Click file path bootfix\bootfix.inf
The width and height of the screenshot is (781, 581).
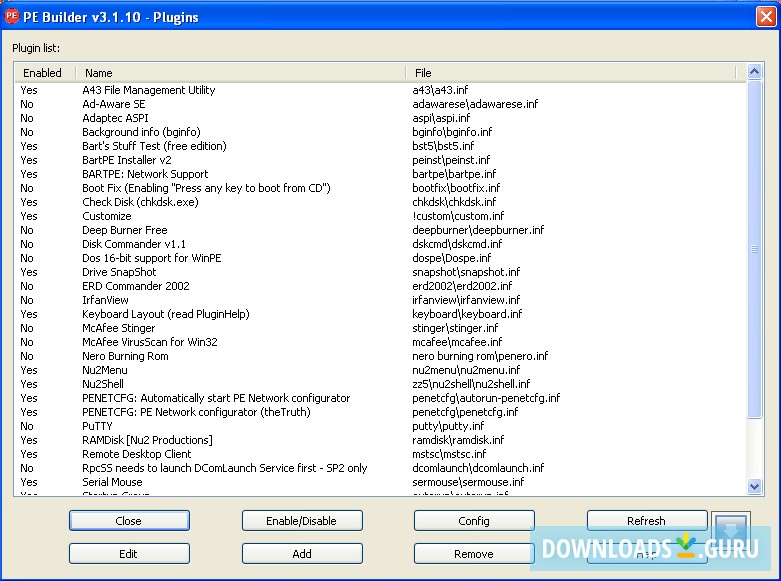pos(456,188)
